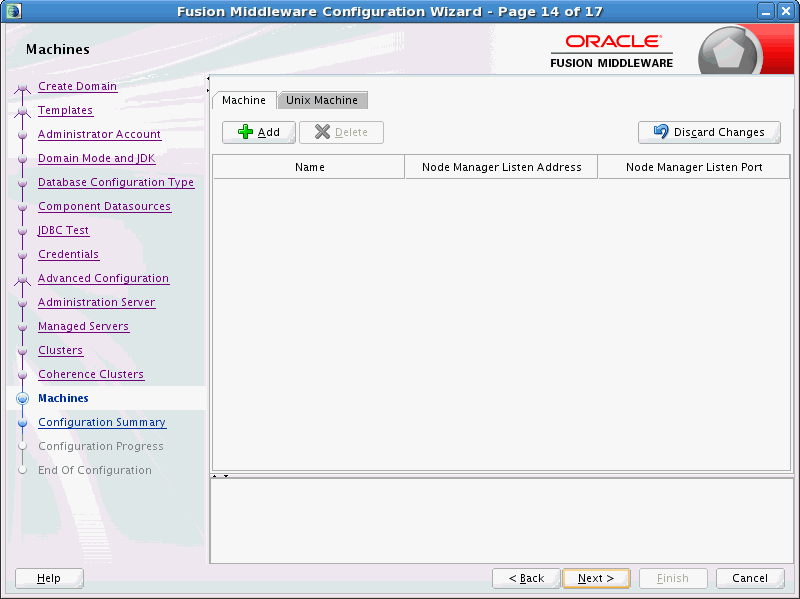The height and width of the screenshot is (599, 800).
Task: Minimize the wizard window
Action: (766, 11)
